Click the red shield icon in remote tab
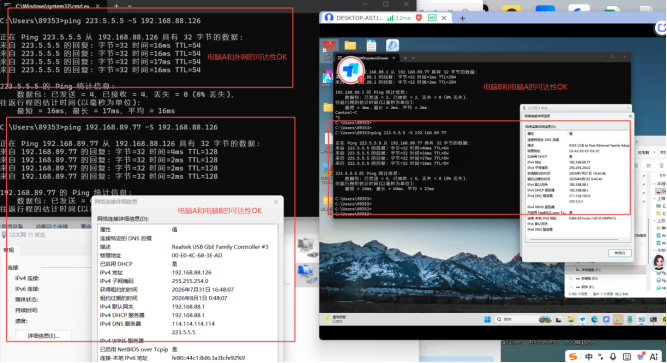The image size is (667, 363). (x=419, y=18)
